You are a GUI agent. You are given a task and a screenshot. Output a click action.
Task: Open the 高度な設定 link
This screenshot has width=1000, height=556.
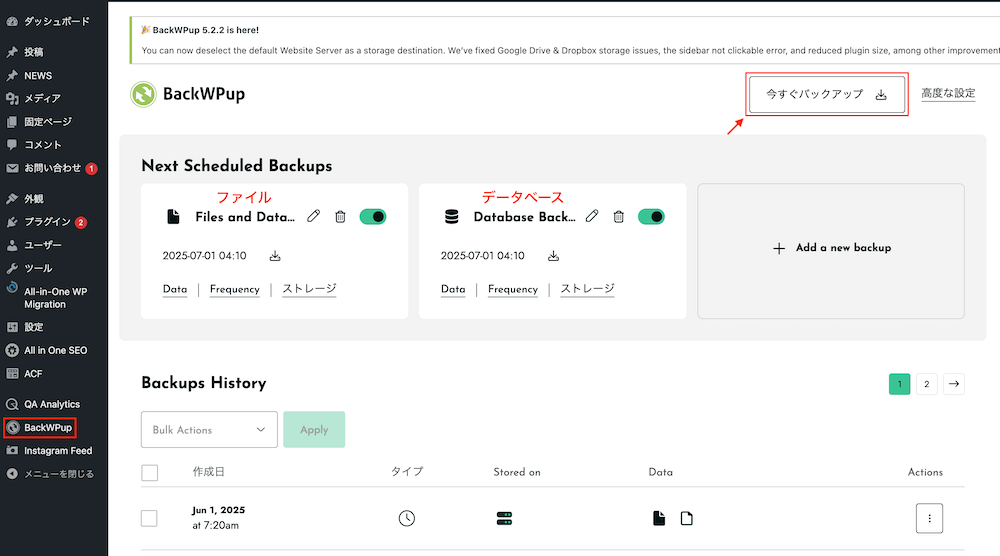948,93
